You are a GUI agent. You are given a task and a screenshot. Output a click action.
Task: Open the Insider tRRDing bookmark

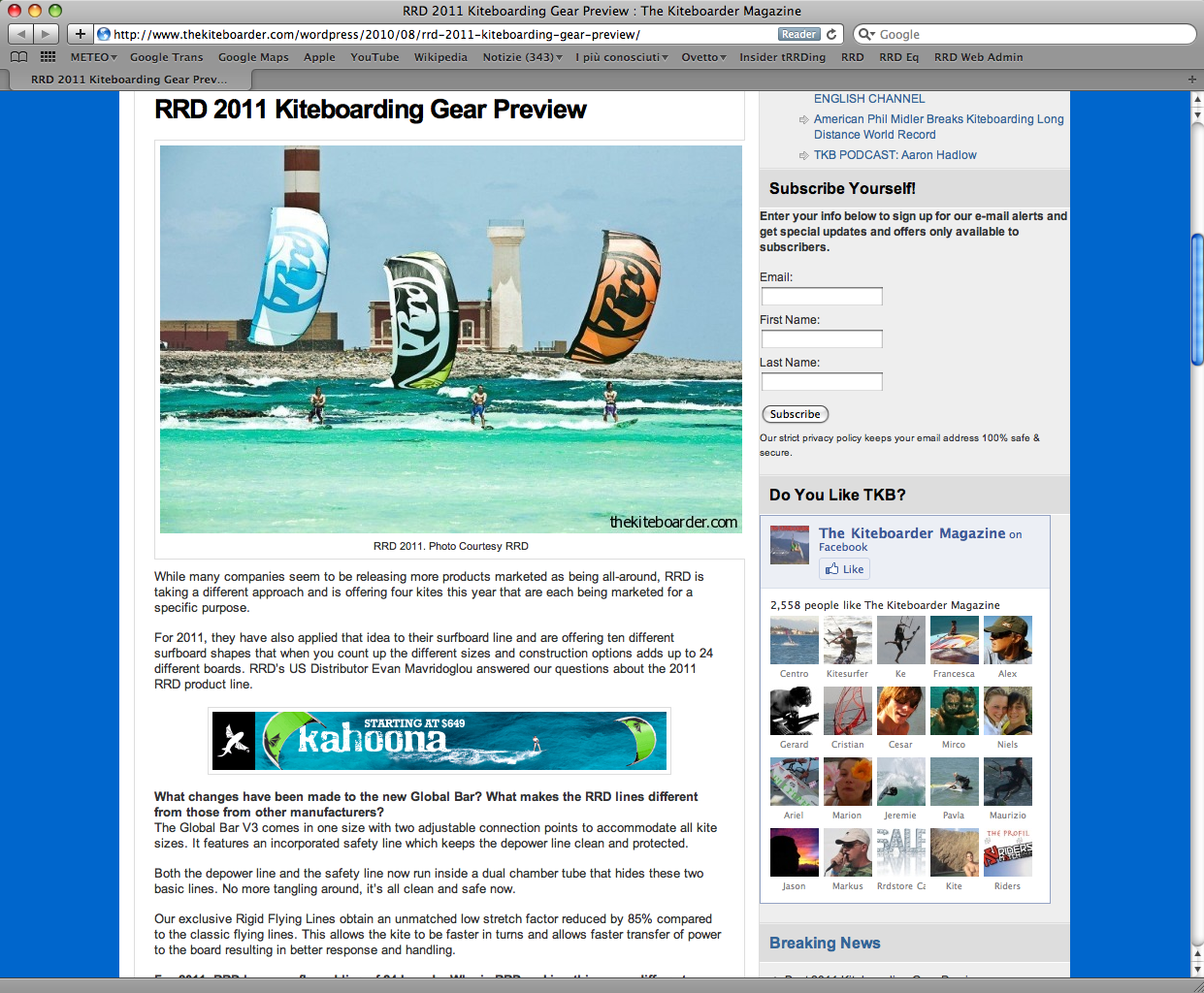782,57
